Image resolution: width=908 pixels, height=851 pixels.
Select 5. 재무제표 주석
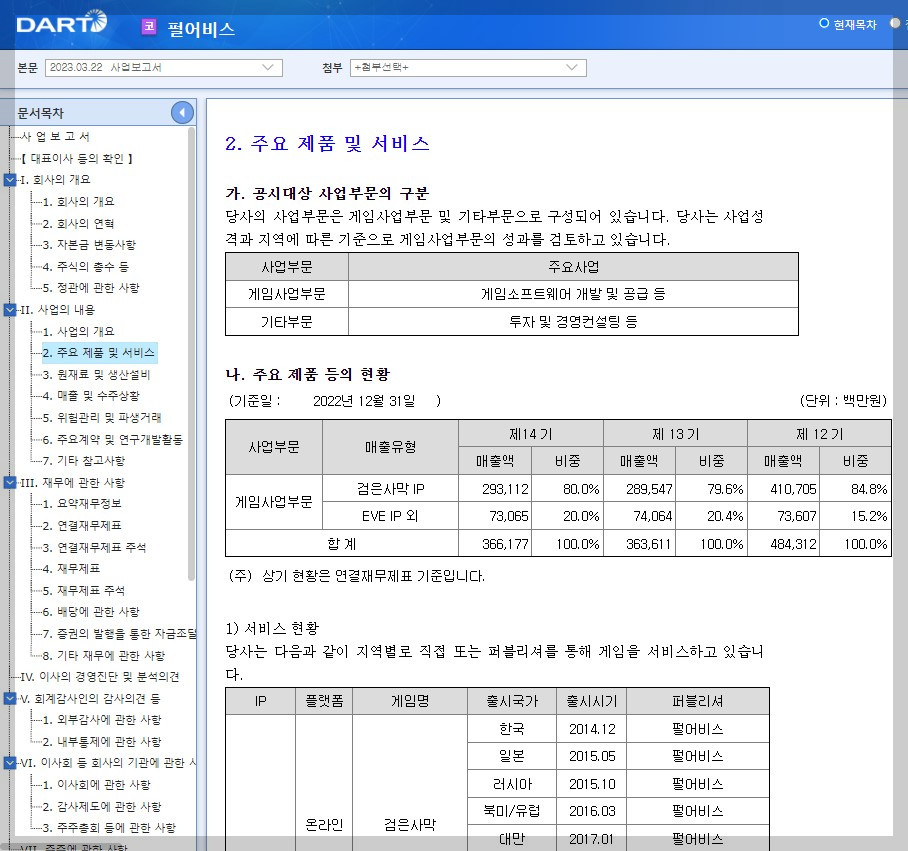[84, 591]
